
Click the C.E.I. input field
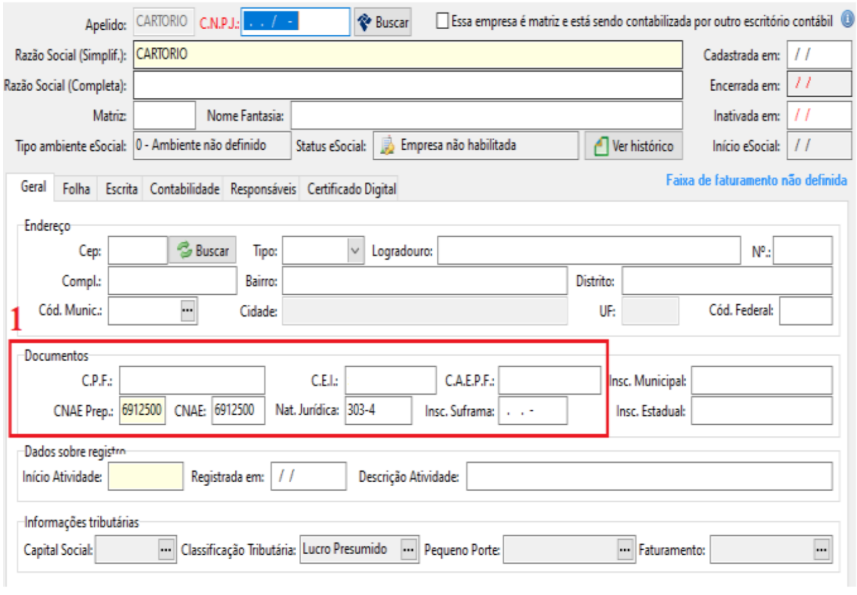[391, 380]
